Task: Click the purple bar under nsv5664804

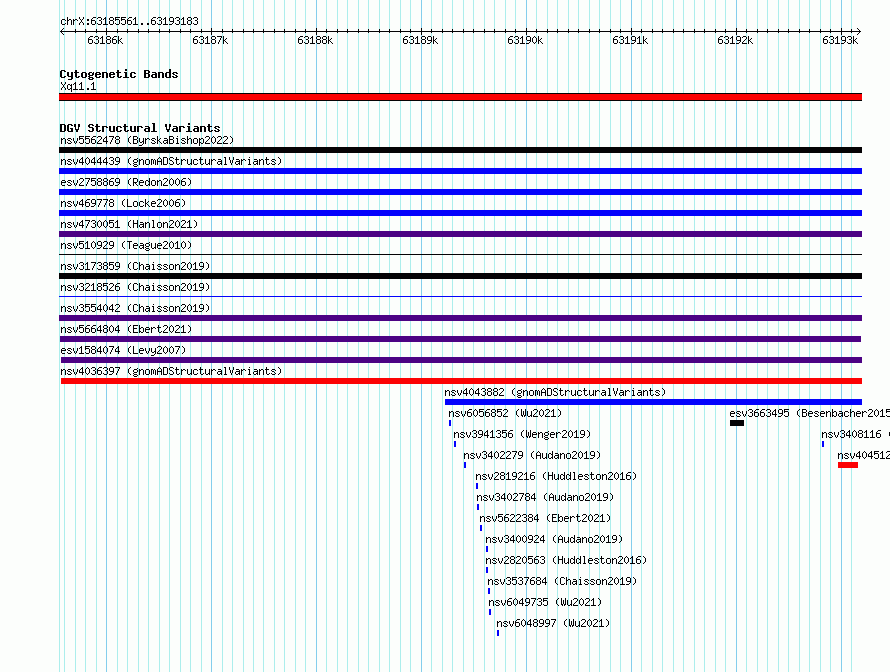Action: (x=460, y=339)
